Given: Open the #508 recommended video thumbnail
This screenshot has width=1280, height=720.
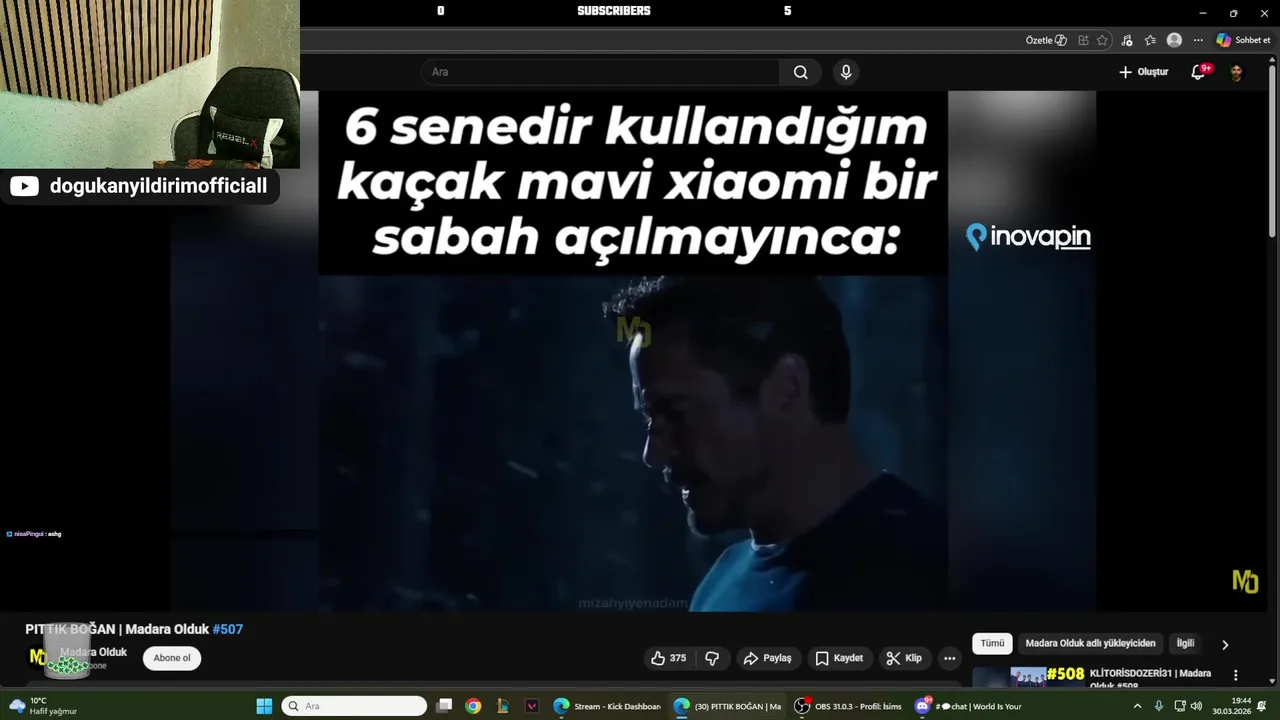Looking at the screenshot, I should [1027, 677].
